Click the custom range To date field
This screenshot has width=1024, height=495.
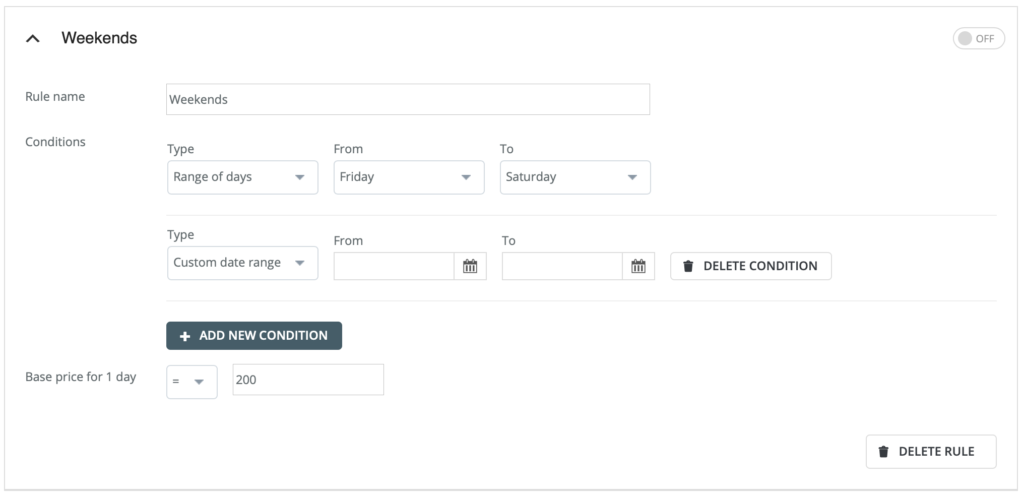point(563,266)
